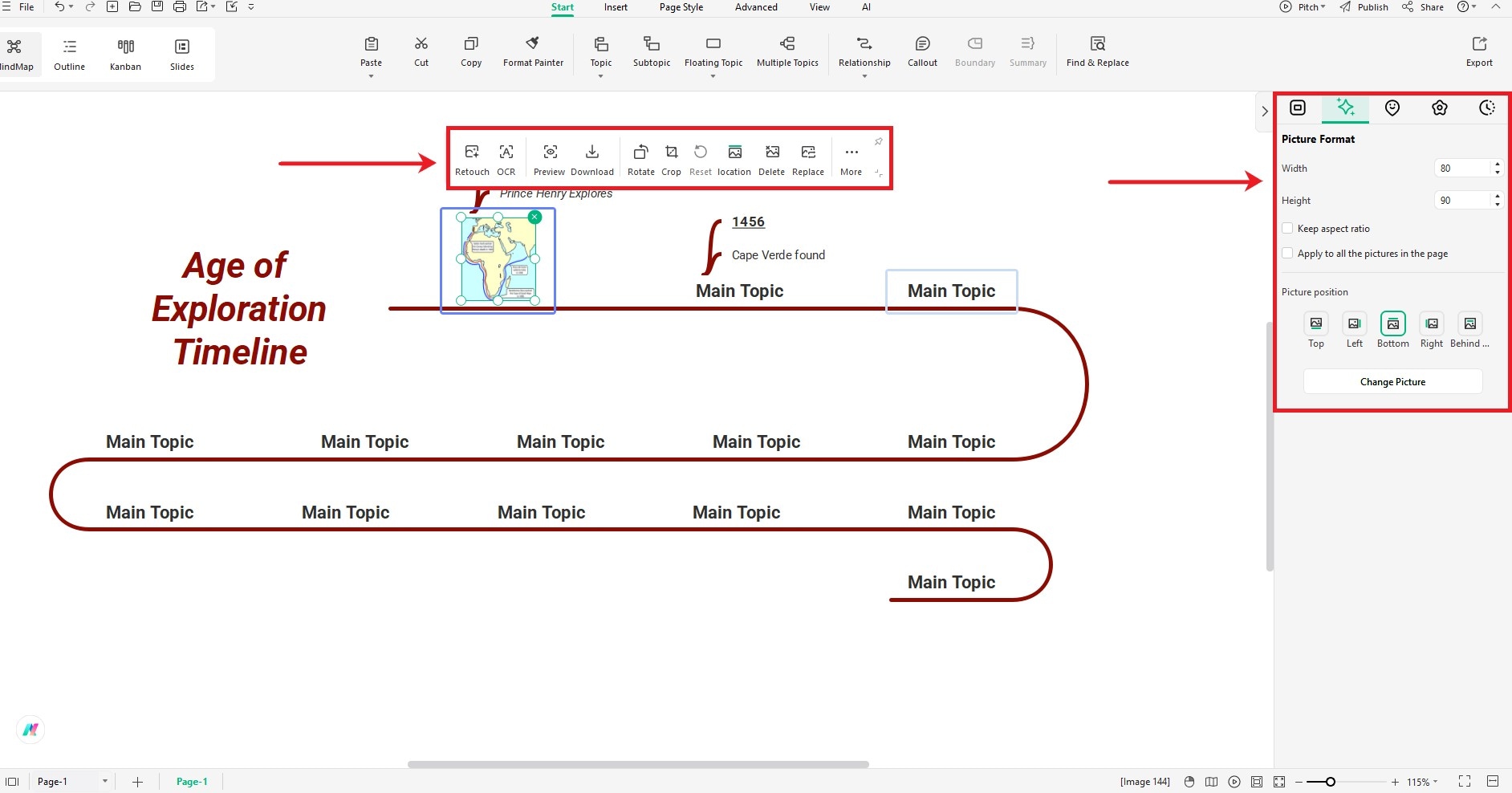Screen dimensions: 1512x793
Task: Set picture position to Left
Action: (x=1355, y=323)
